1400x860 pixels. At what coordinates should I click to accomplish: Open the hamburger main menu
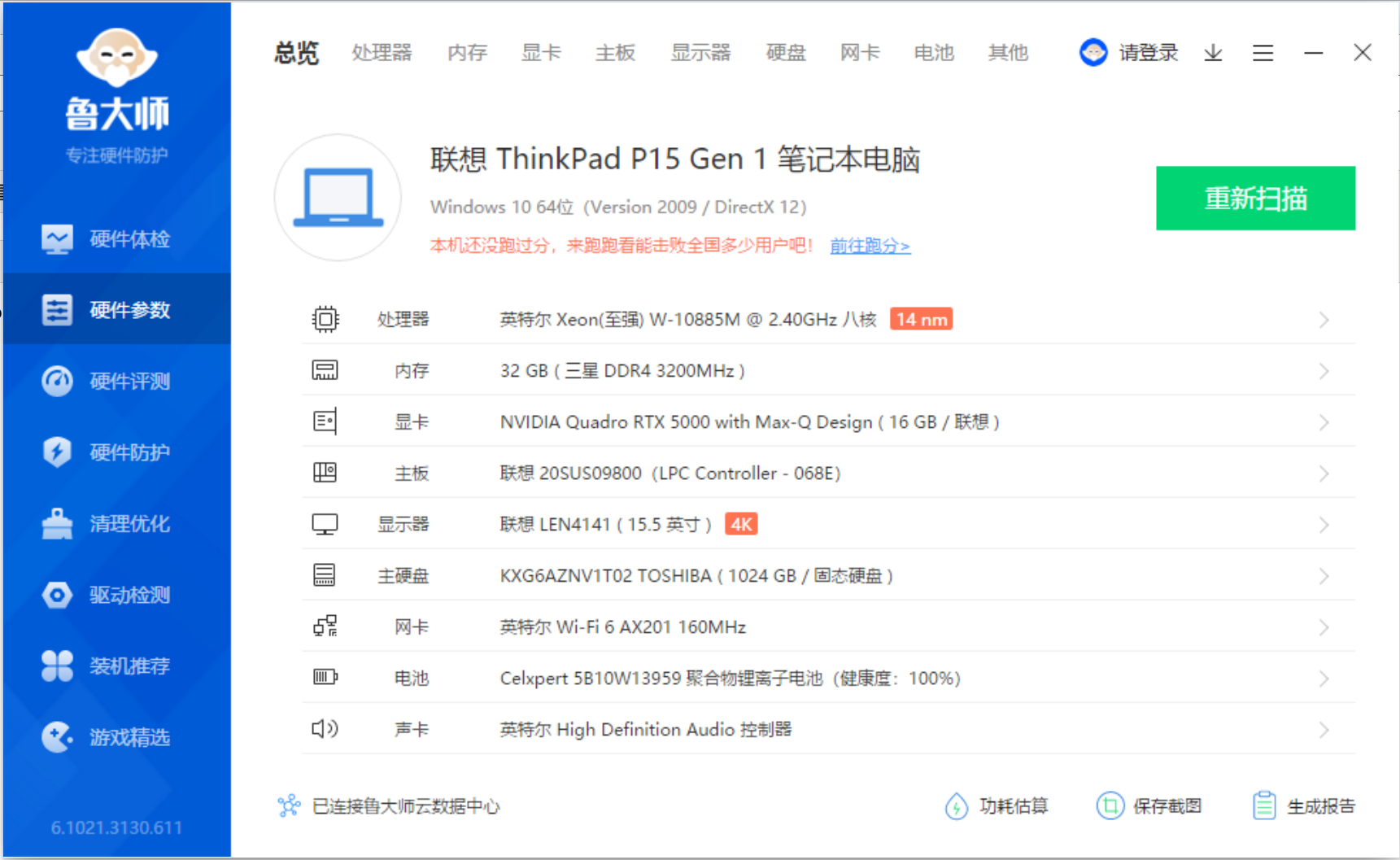click(1263, 53)
